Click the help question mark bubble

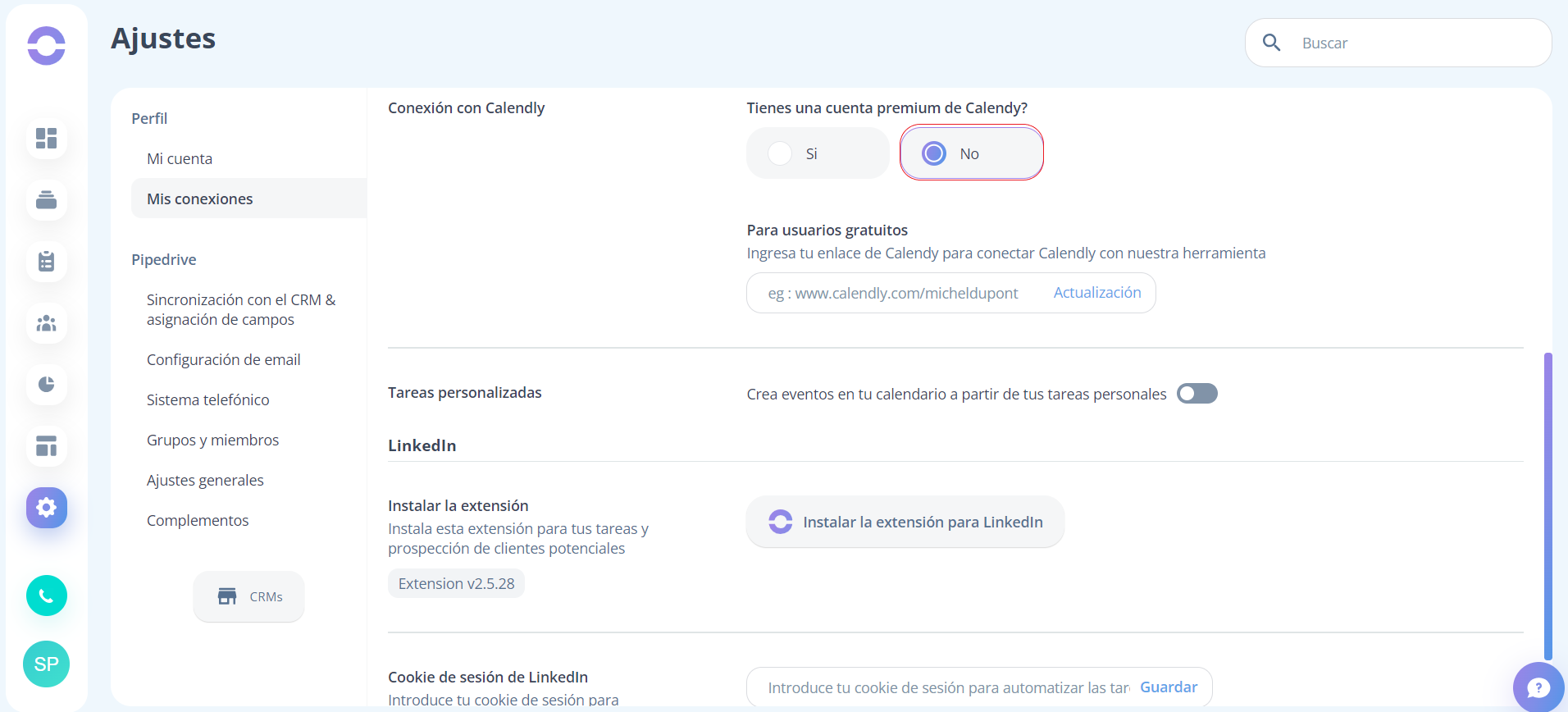point(1538,687)
